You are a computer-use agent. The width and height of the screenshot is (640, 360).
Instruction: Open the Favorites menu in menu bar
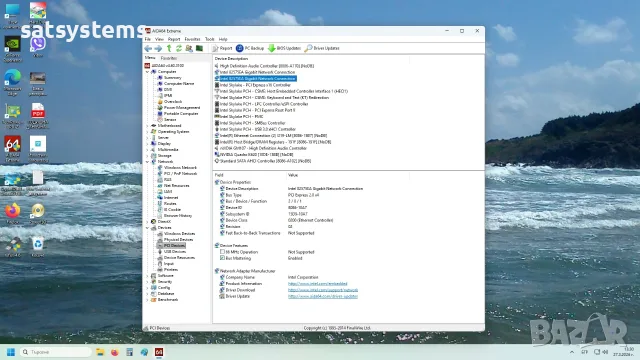(x=192, y=39)
